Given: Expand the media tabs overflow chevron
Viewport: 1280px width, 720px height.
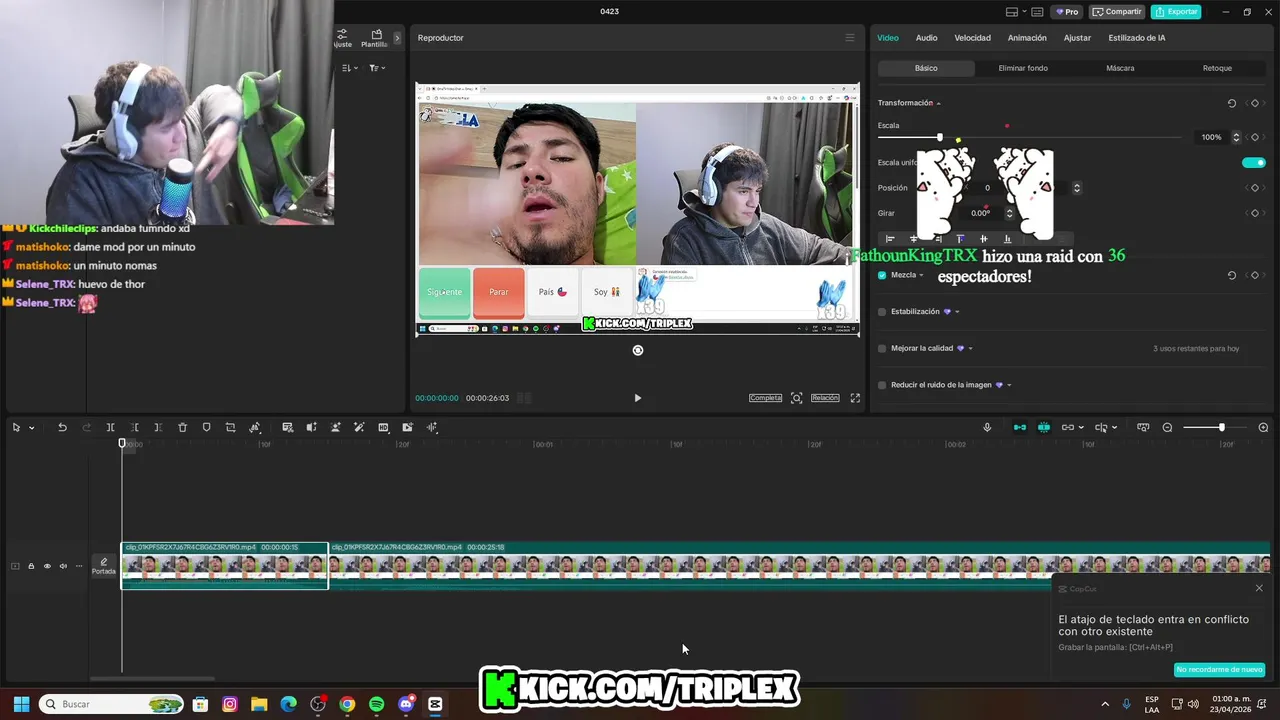Looking at the screenshot, I should click(397, 38).
